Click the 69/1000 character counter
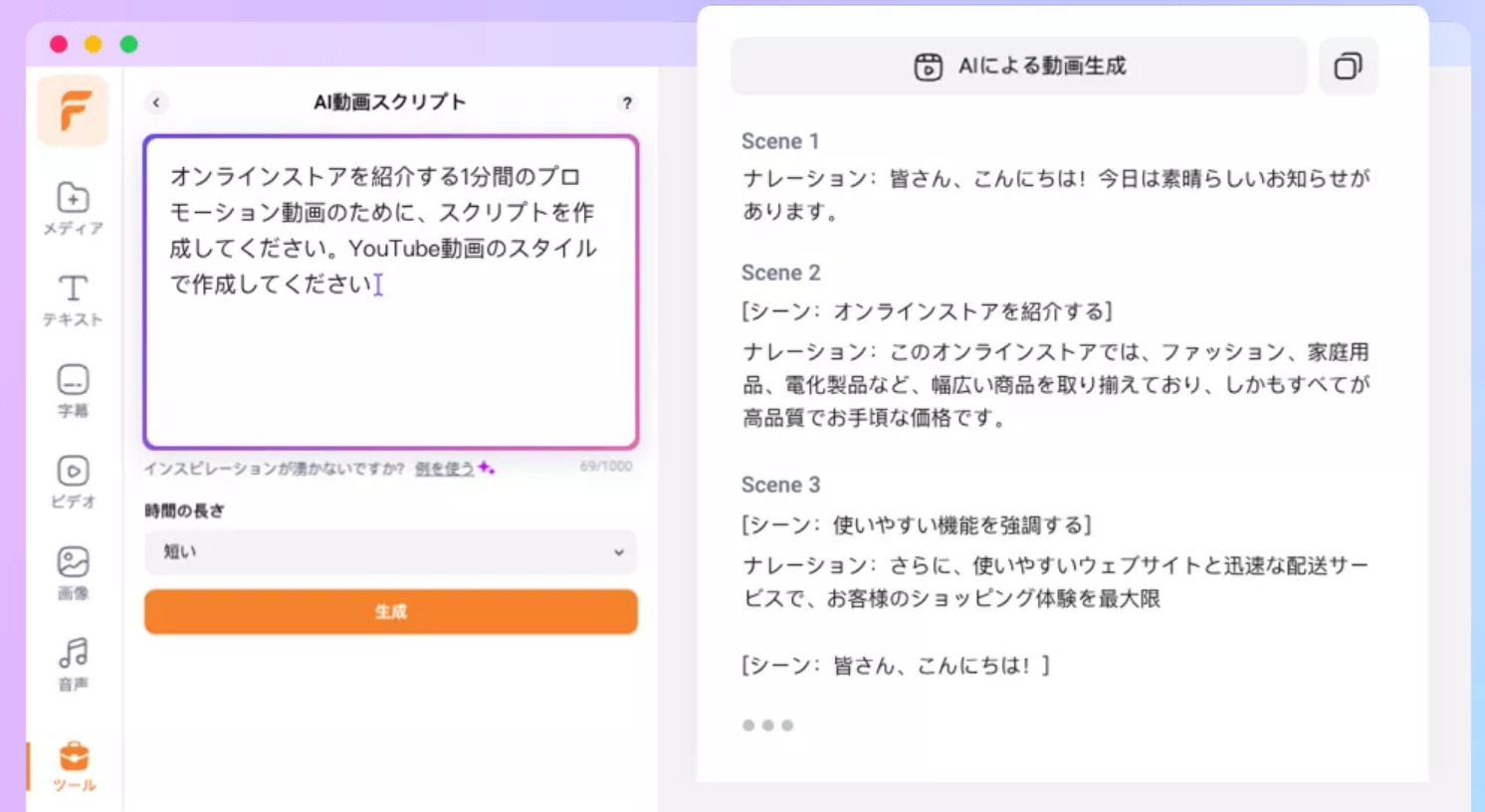This screenshot has width=1485, height=812. pyautogui.click(x=606, y=466)
